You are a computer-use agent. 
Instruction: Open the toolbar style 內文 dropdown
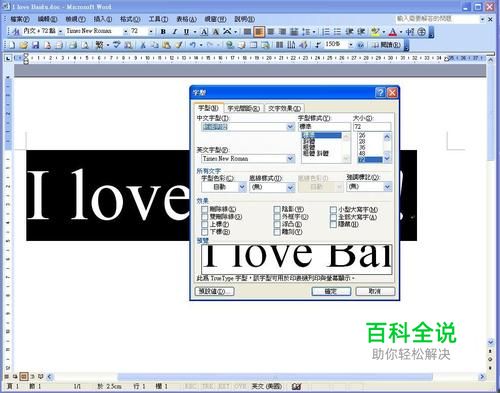click(60, 31)
